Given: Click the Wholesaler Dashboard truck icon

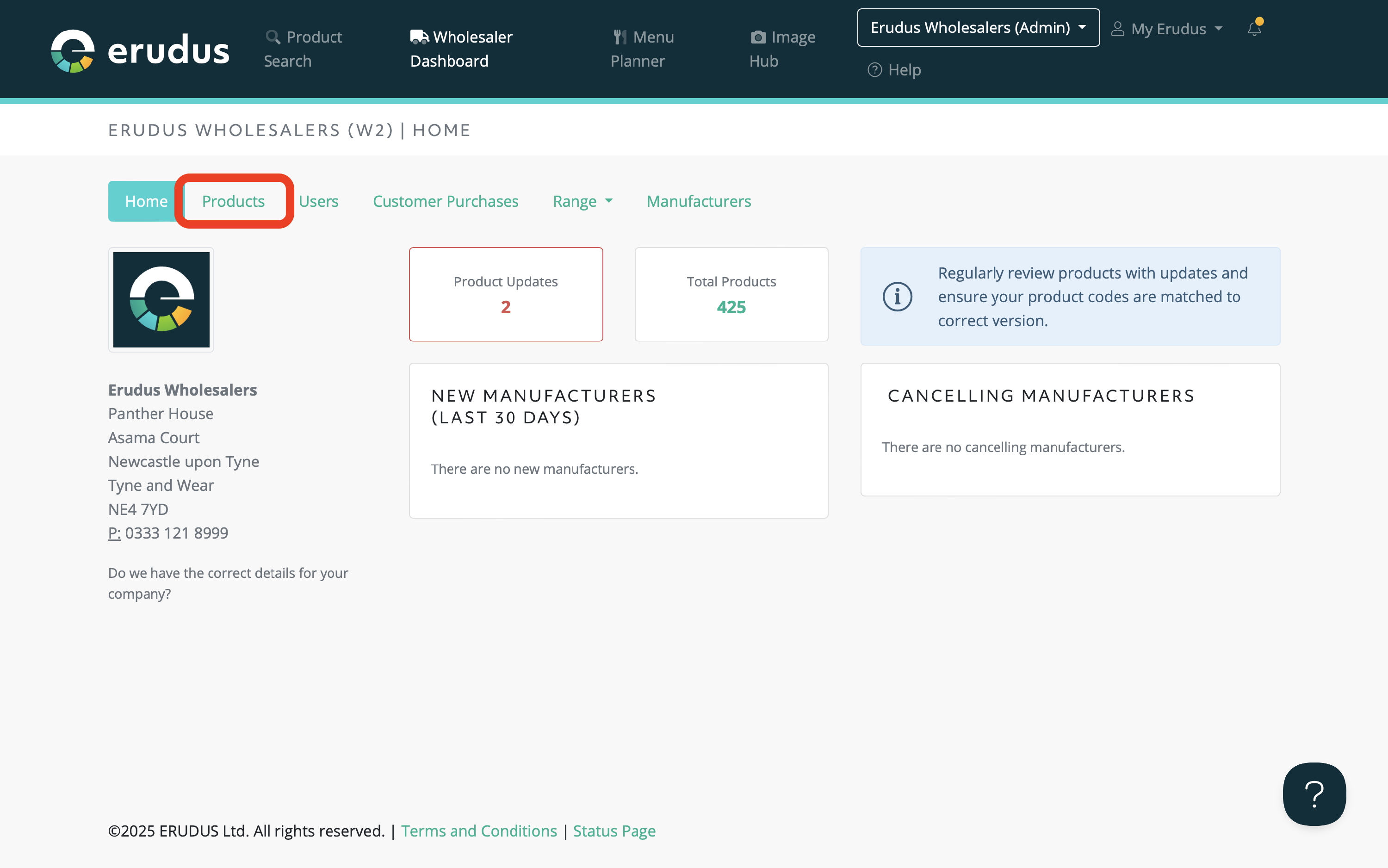Looking at the screenshot, I should (x=419, y=37).
